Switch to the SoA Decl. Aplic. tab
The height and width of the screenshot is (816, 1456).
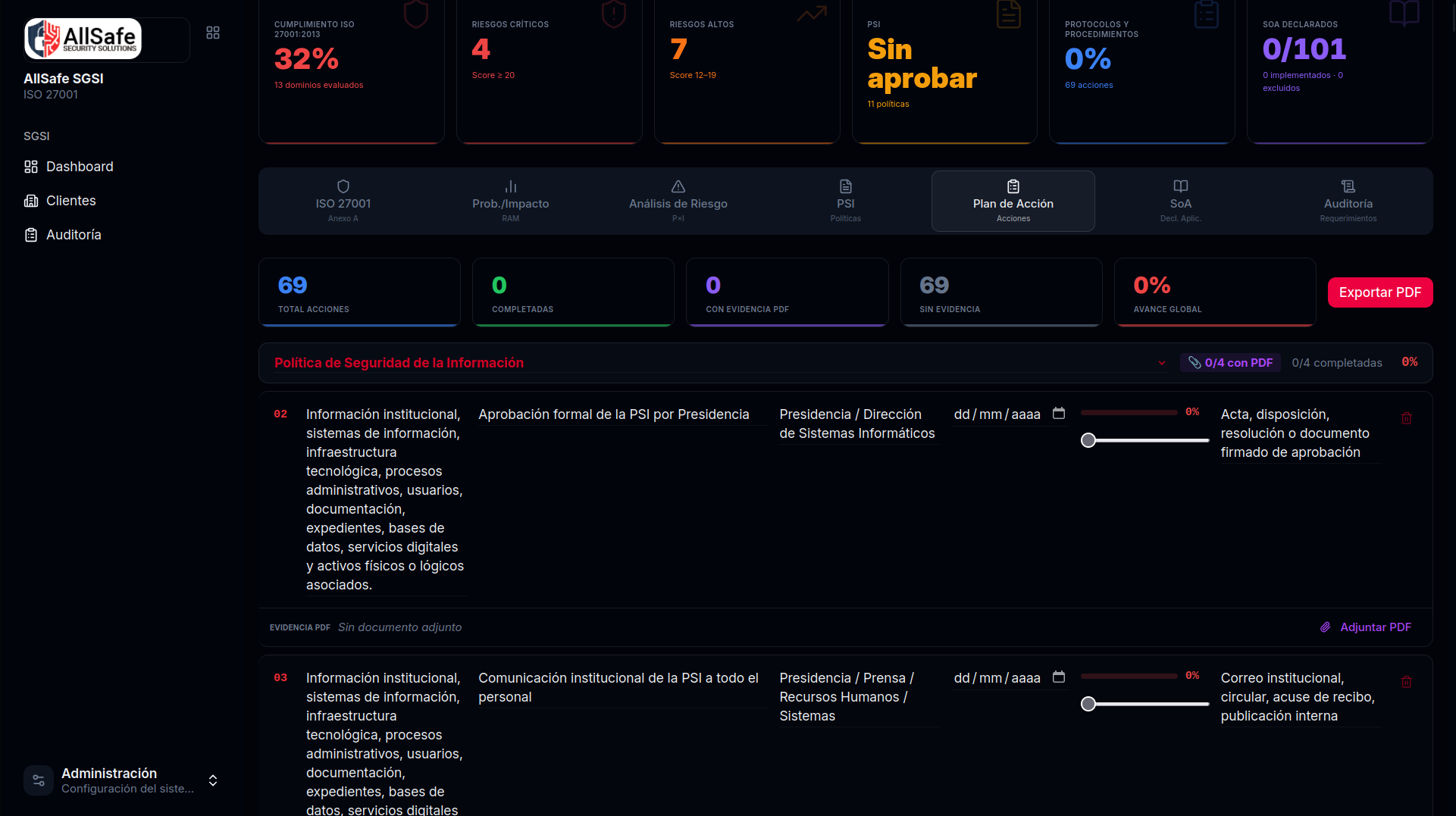click(x=1181, y=202)
